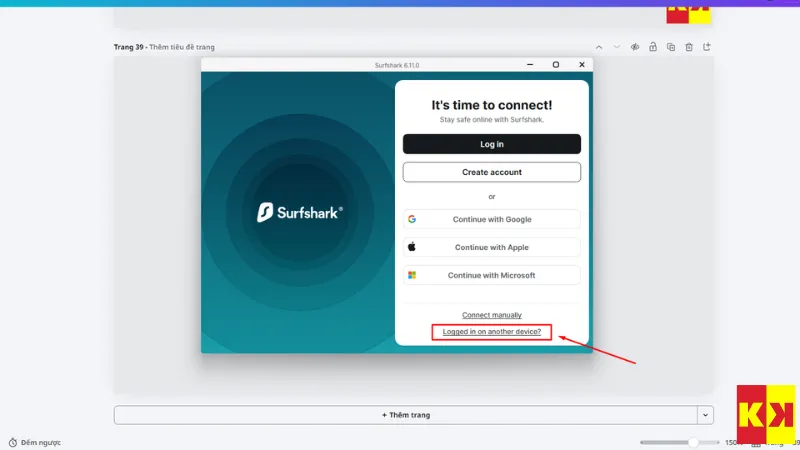The height and width of the screenshot is (450, 800).
Task: Duplicate page 39 with the copy icon
Action: (671, 47)
